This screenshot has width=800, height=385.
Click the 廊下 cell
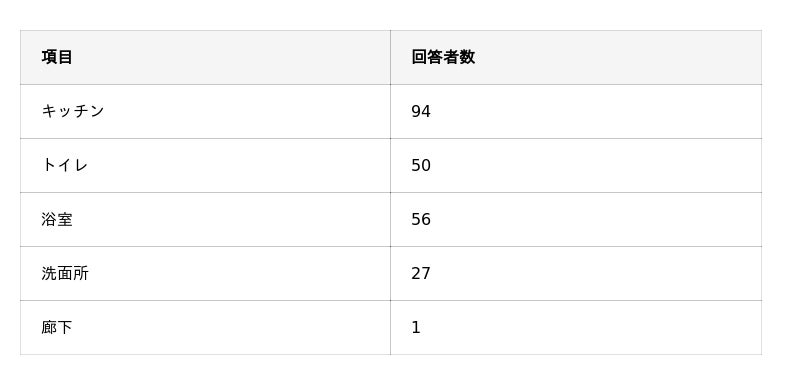[205, 327]
